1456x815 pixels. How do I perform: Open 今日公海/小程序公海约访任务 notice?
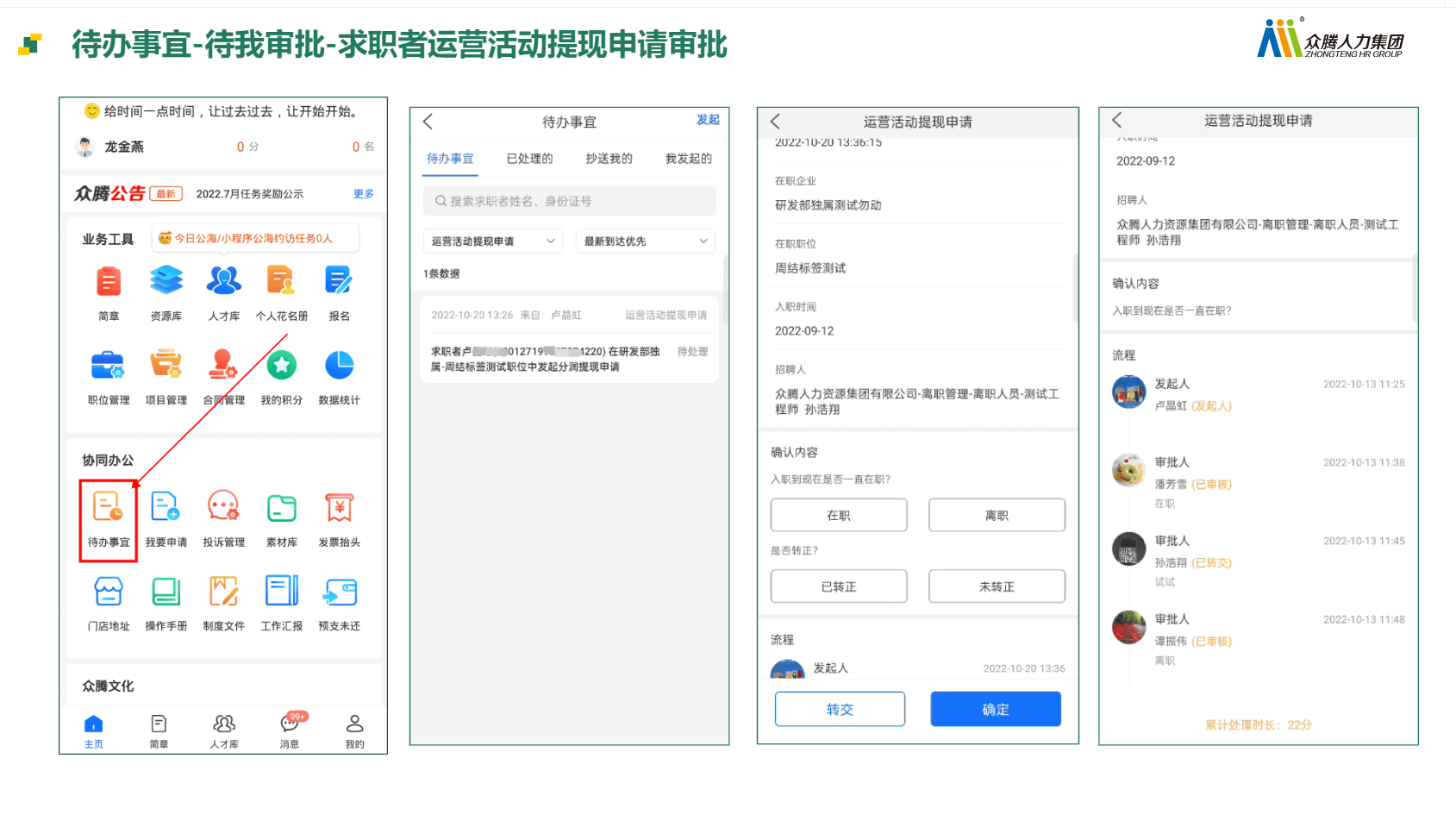pos(255,238)
